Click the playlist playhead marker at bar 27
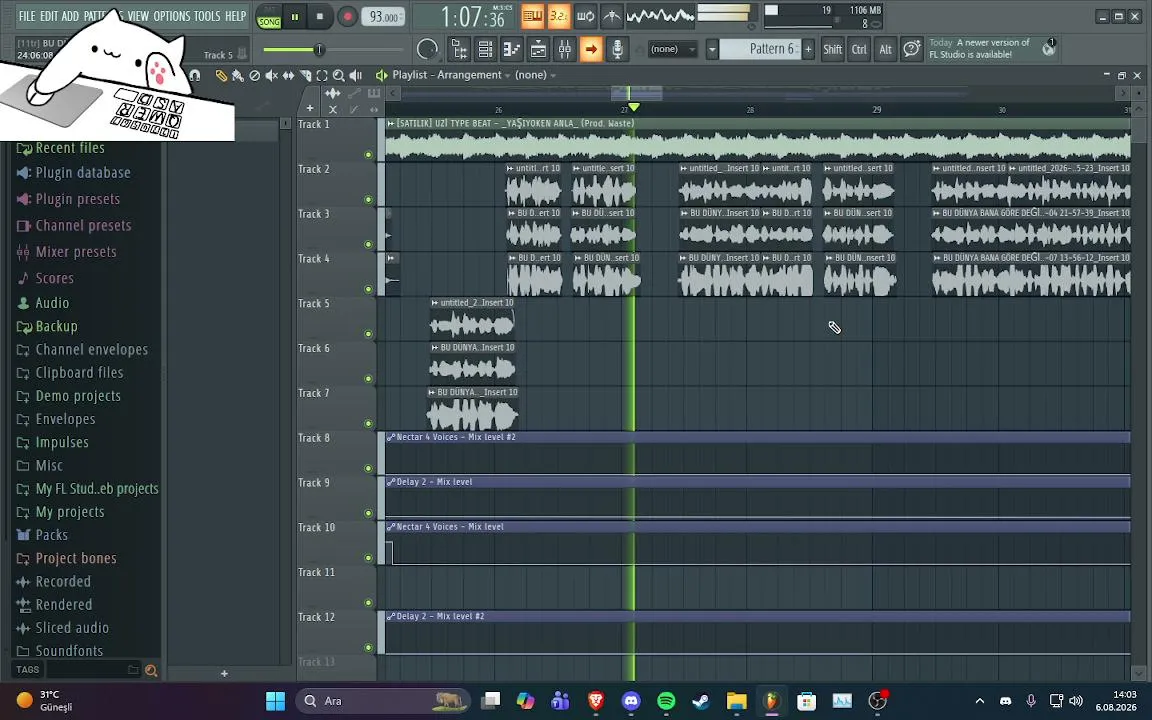The width and height of the screenshot is (1152, 720). click(x=634, y=107)
